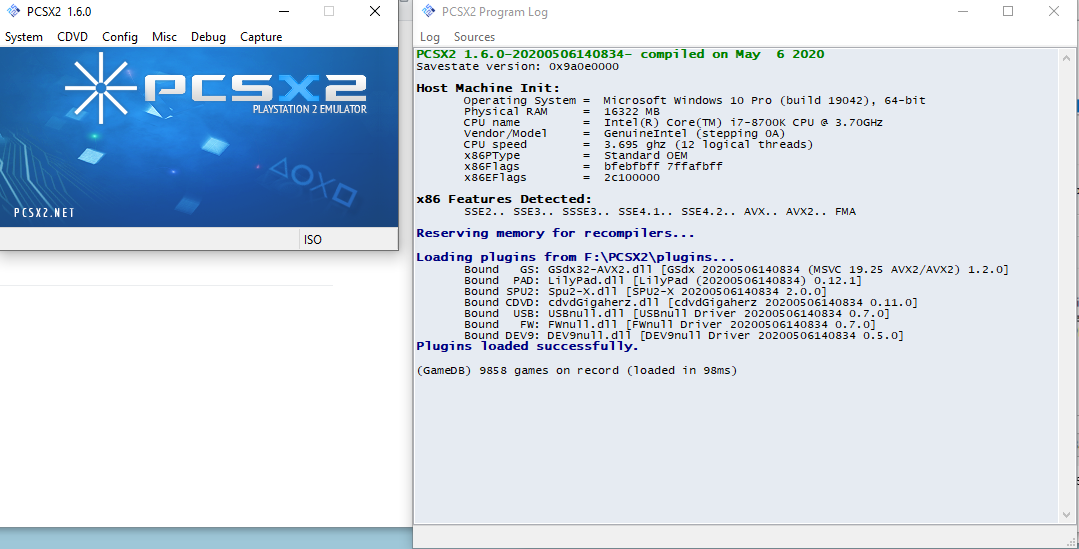Viewport: 1079px width, 549px height.
Task: Click the PCSX2 version compiled header line
Action: point(620,54)
